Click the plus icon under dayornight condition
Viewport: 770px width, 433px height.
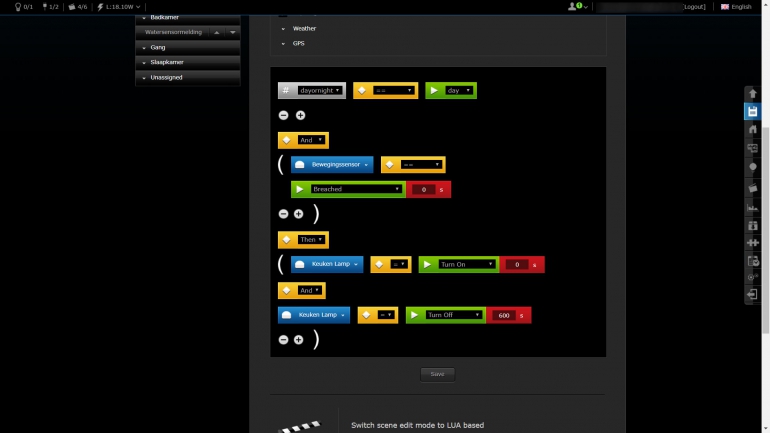pos(300,116)
